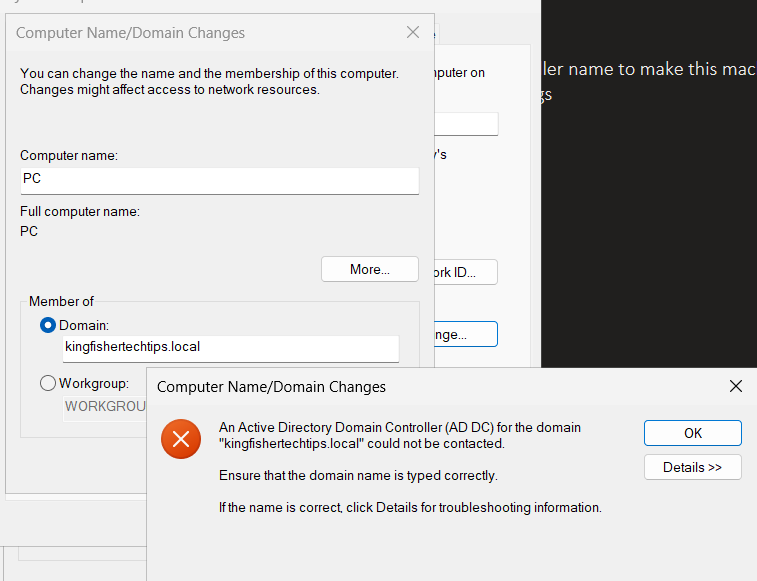Open the More... settings button
The height and width of the screenshot is (581, 757).
[370, 269]
